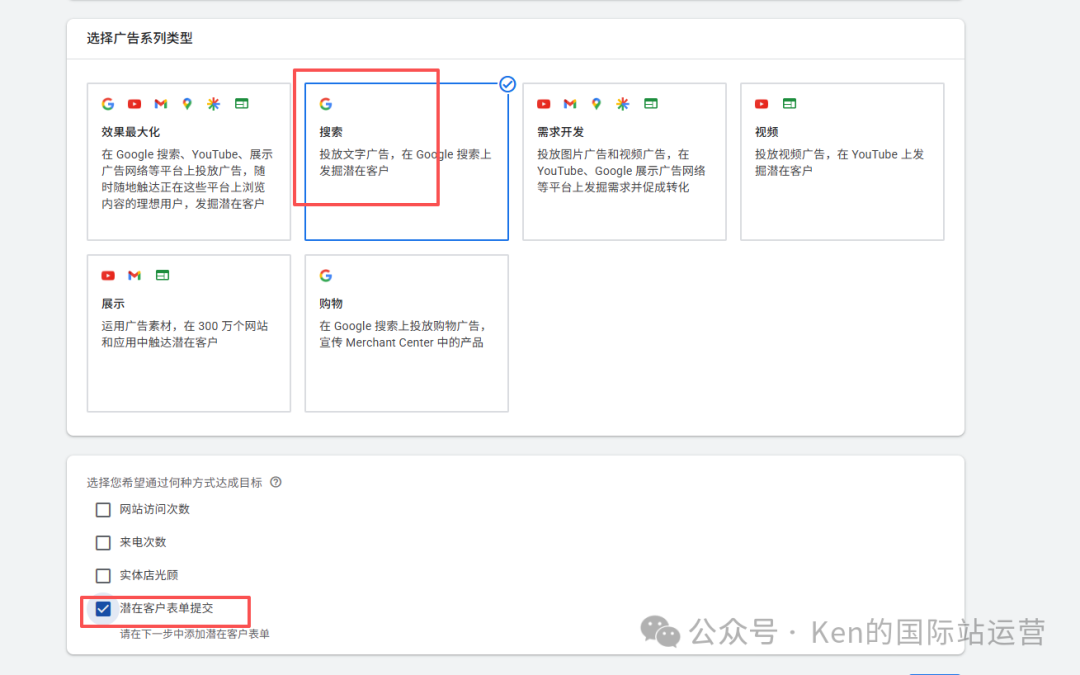Image resolution: width=1080 pixels, height=675 pixels.
Task: Click the Gmail icon in 需求开发 card
Action: (x=570, y=104)
